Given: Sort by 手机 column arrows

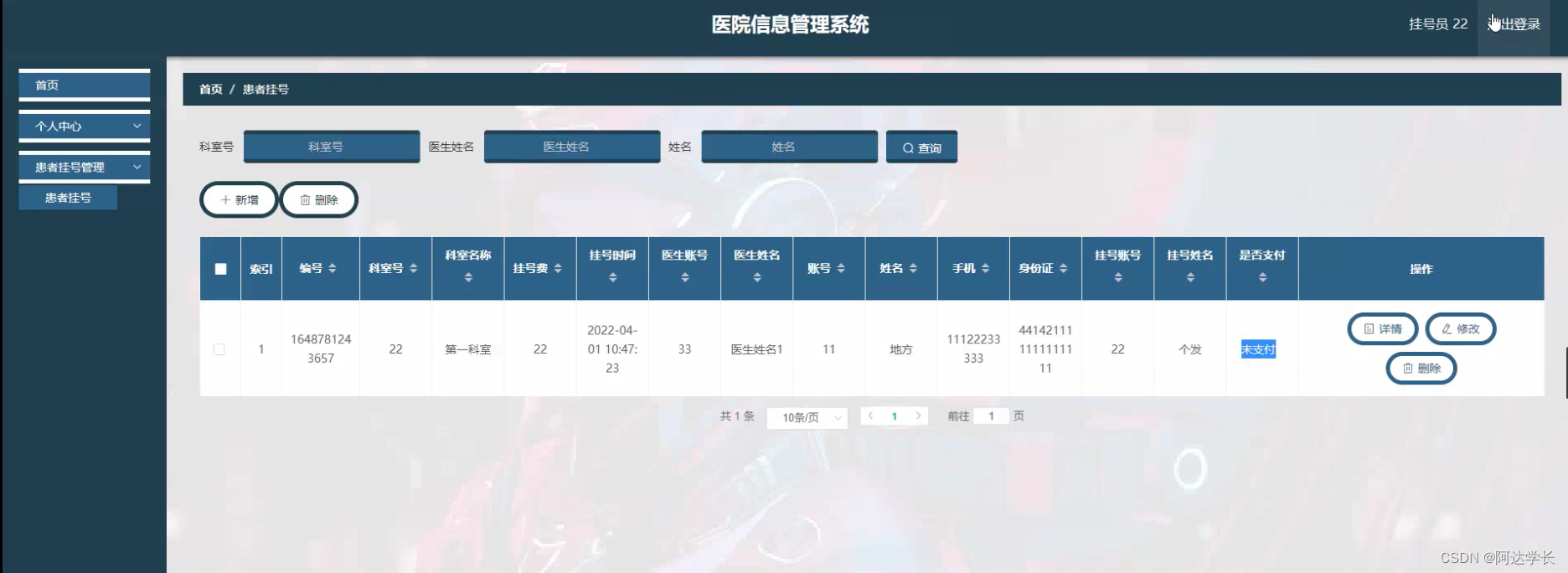Looking at the screenshot, I should point(985,268).
